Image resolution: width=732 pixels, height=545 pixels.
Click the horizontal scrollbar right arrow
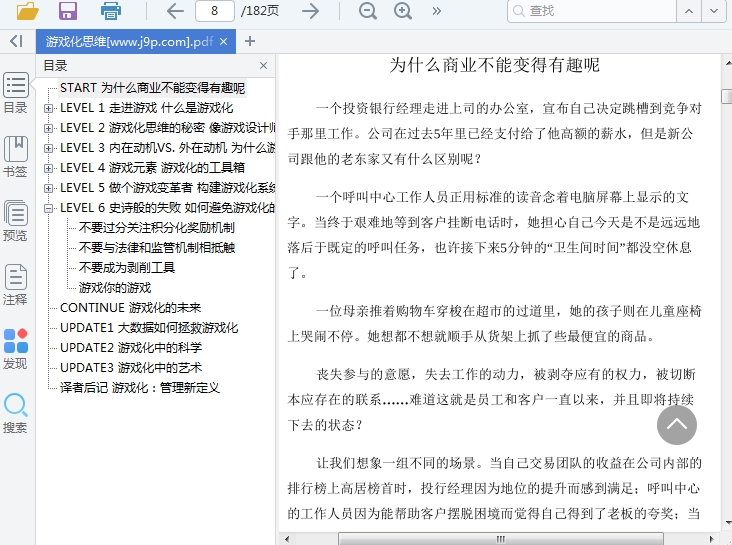tap(711, 539)
